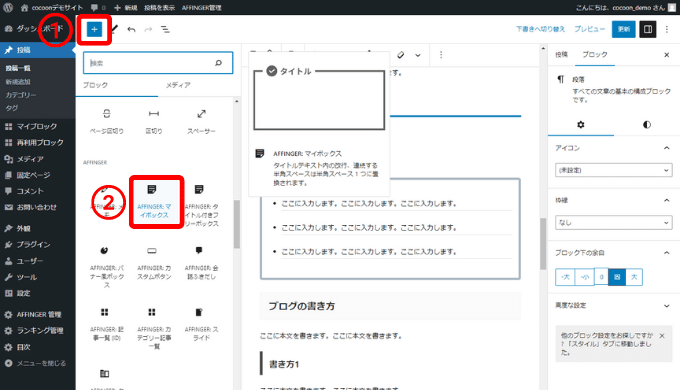The image size is (680, 390).
Task: Open the document list view icon
Action: click(165, 29)
